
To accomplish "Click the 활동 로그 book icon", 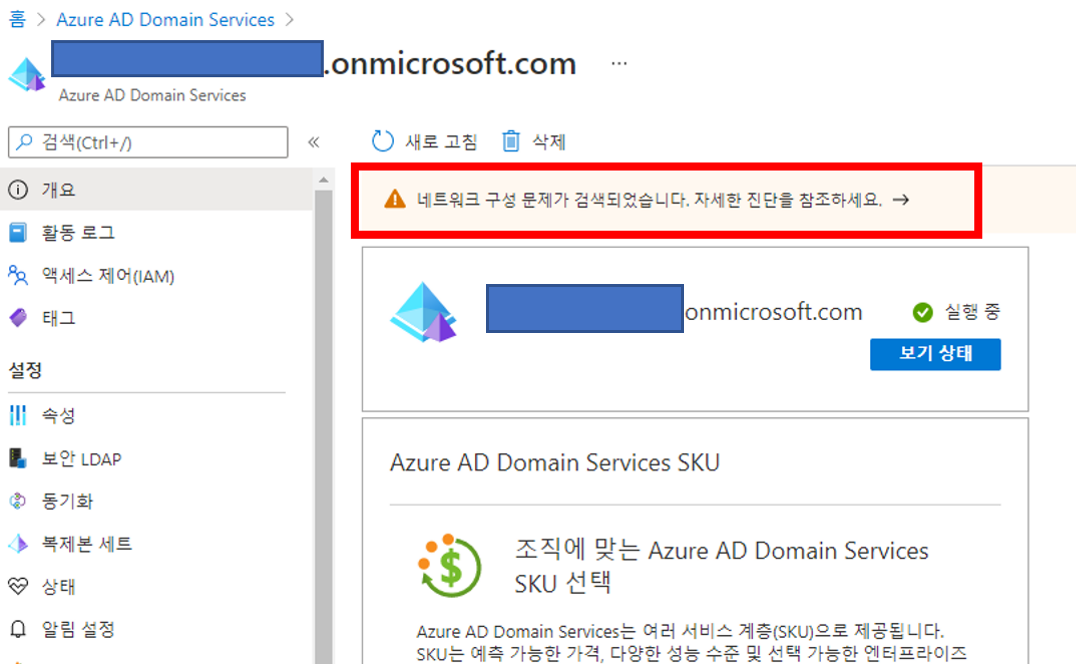I will [18, 233].
